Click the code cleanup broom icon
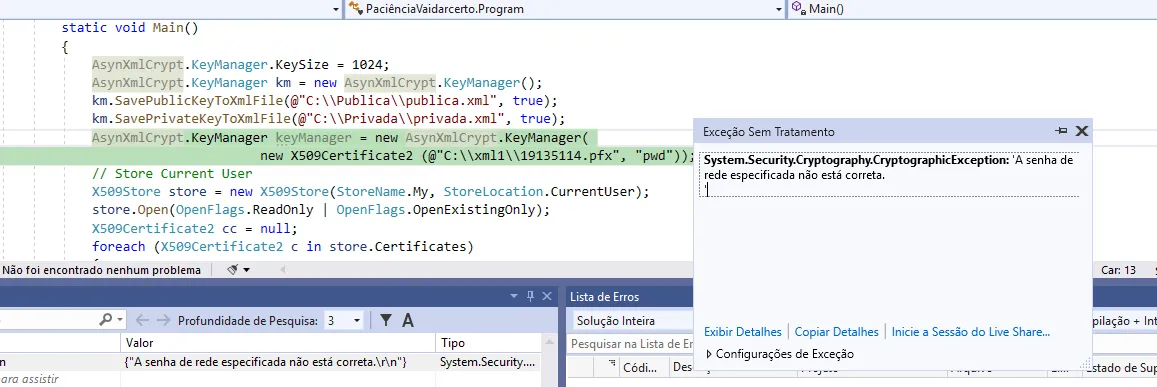The image size is (1157, 387). pos(233,270)
